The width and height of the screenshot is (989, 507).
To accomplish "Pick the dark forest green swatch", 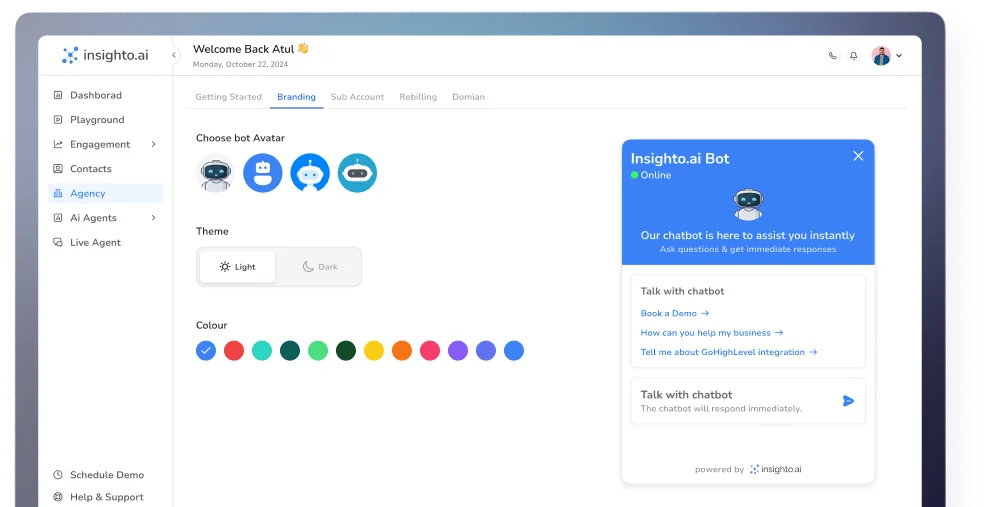I will [346, 351].
